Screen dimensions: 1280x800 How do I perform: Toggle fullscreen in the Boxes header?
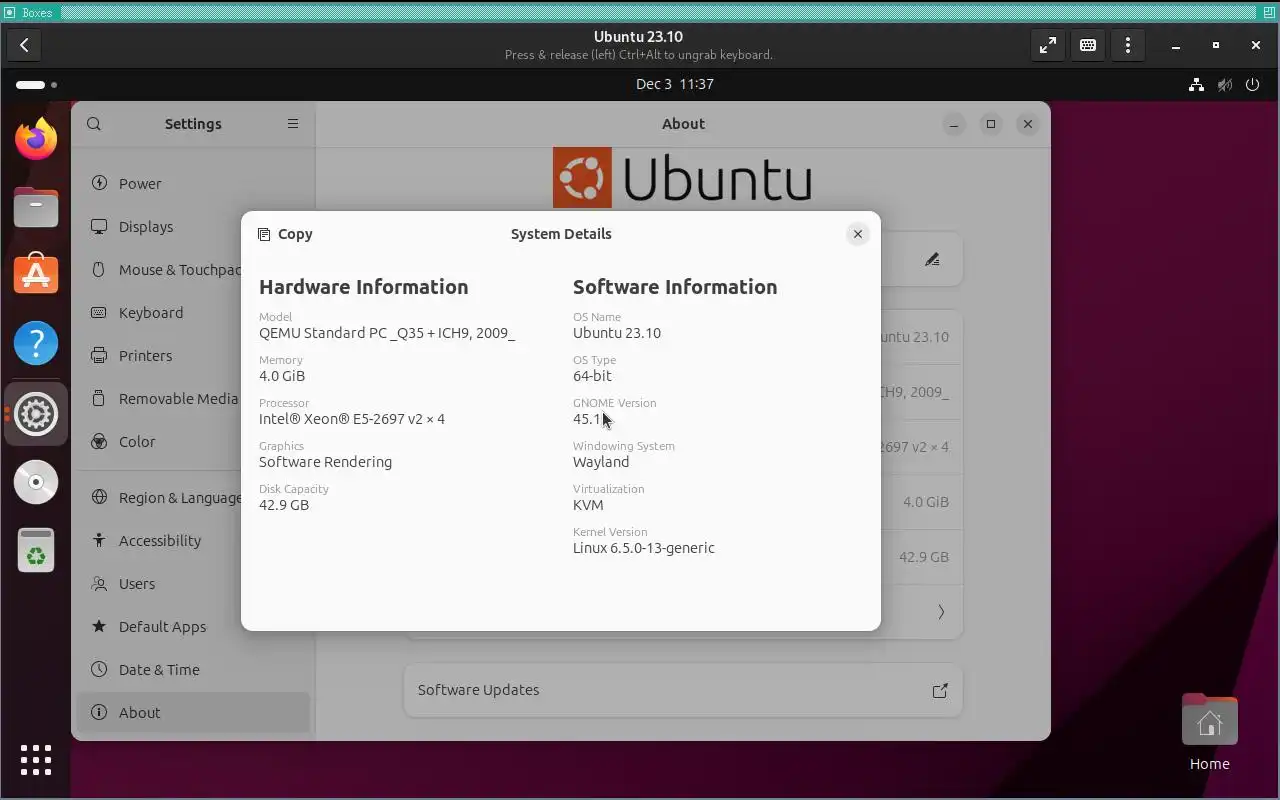[1047, 45]
